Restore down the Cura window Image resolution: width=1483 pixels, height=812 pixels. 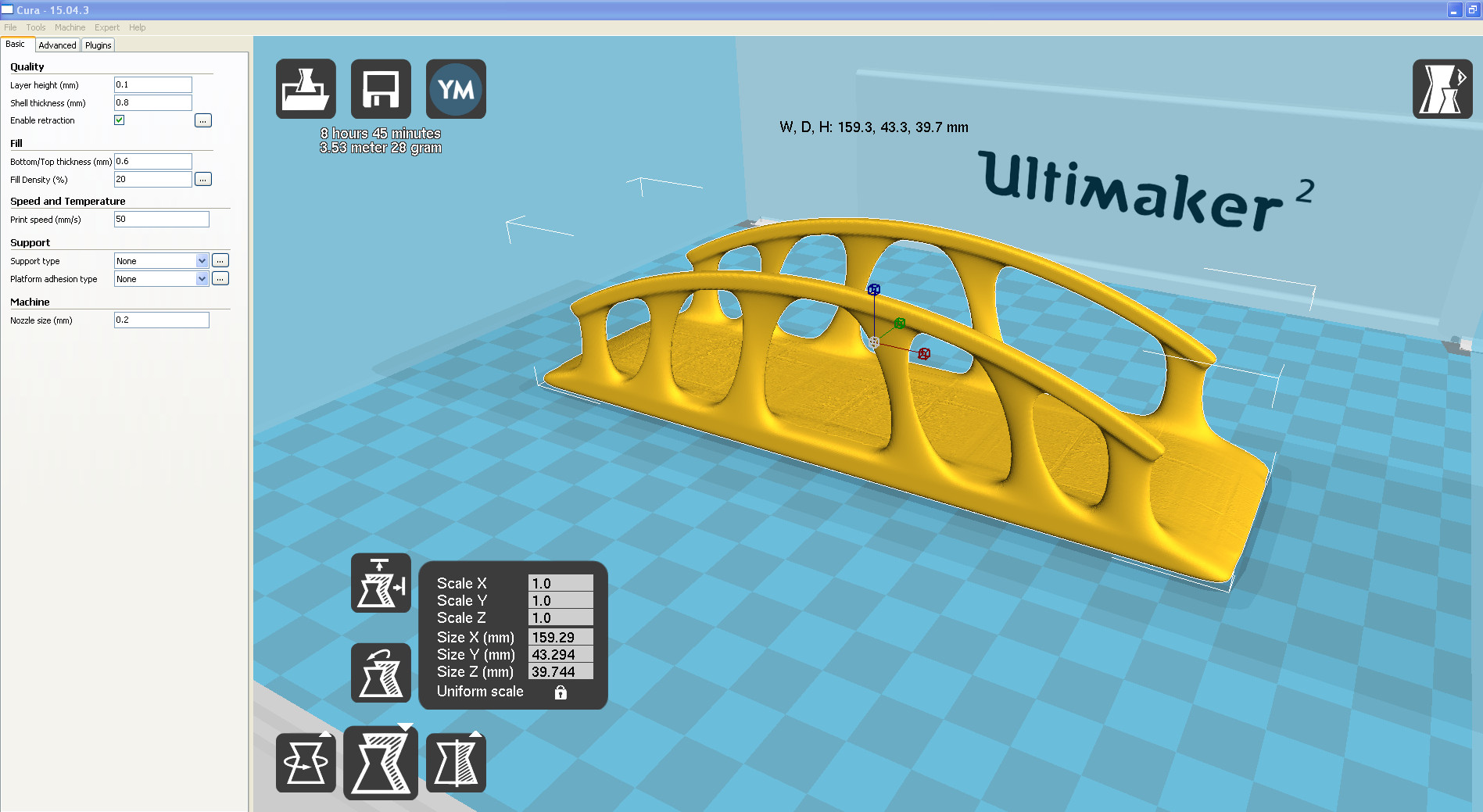pos(1472,10)
